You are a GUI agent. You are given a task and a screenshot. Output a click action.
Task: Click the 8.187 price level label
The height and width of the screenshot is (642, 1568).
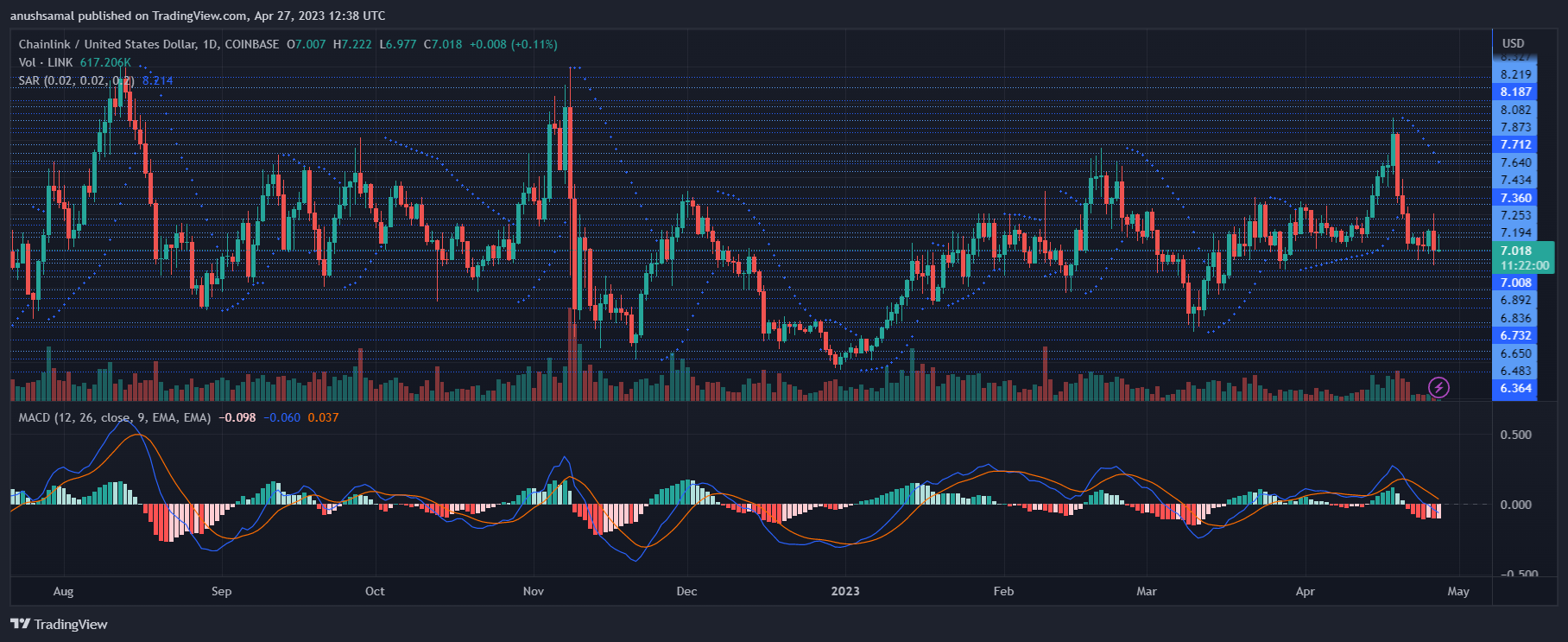pos(1515,92)
